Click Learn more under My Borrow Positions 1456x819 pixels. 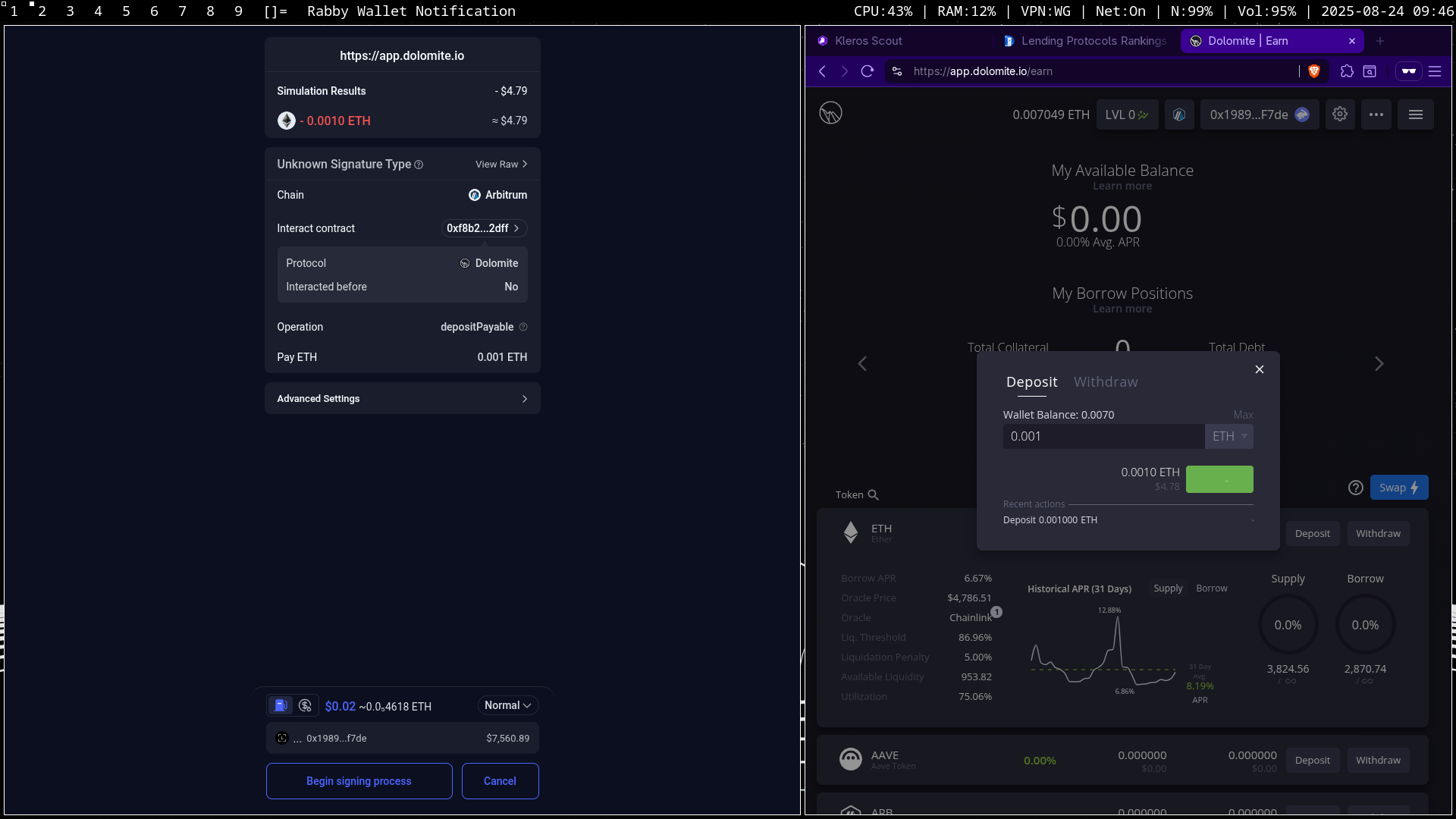point(1122,309)
